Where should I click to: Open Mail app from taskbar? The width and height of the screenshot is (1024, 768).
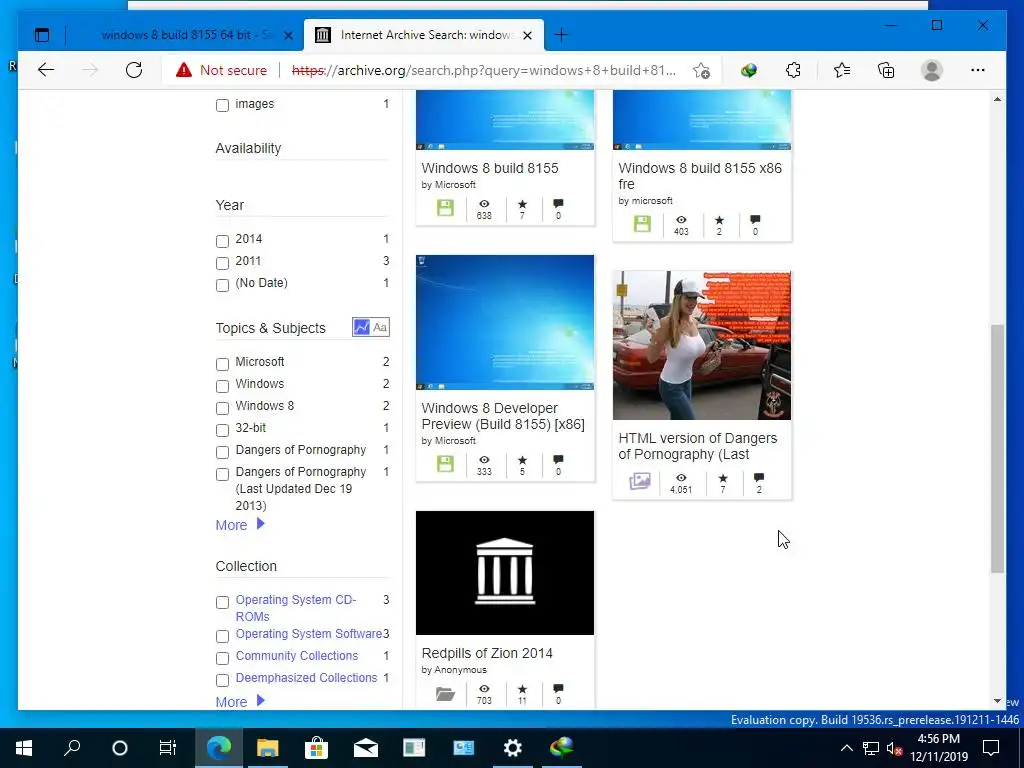click(x=366, y=748)
